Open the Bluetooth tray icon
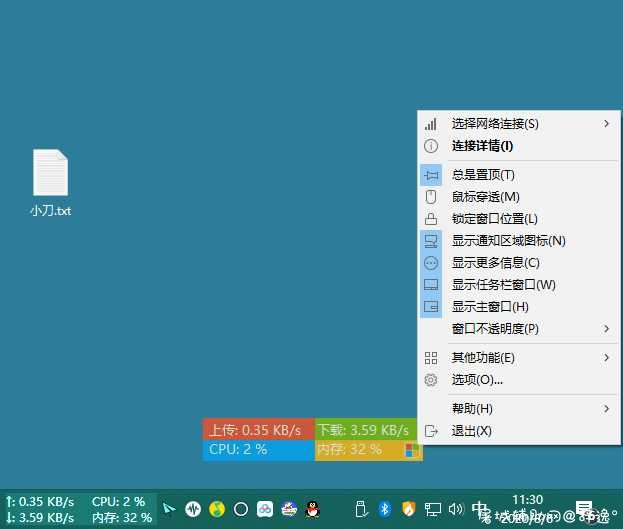The image size is (623, 529). pos(385,509)
